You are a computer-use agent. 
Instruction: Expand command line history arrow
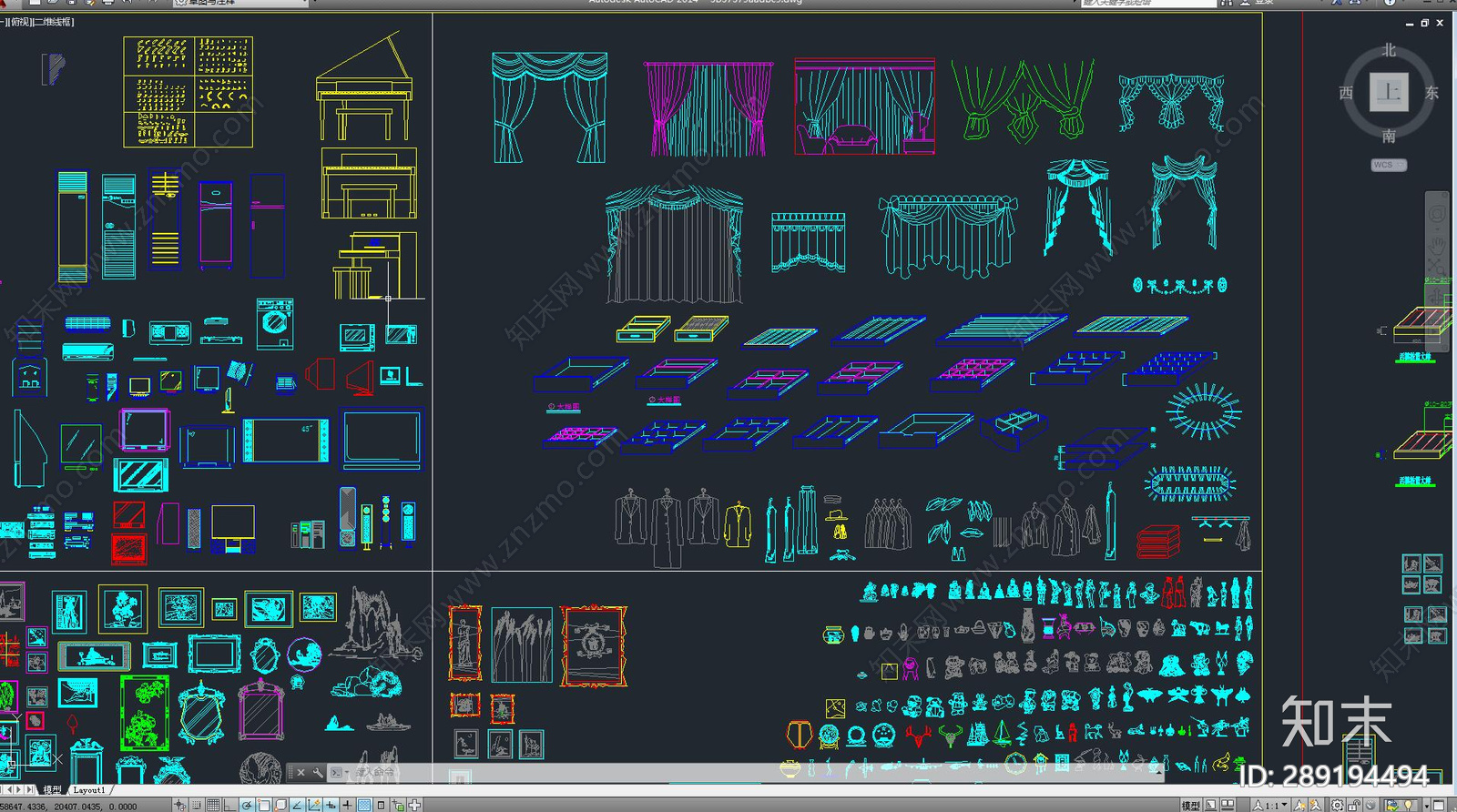click(1159, 773)
